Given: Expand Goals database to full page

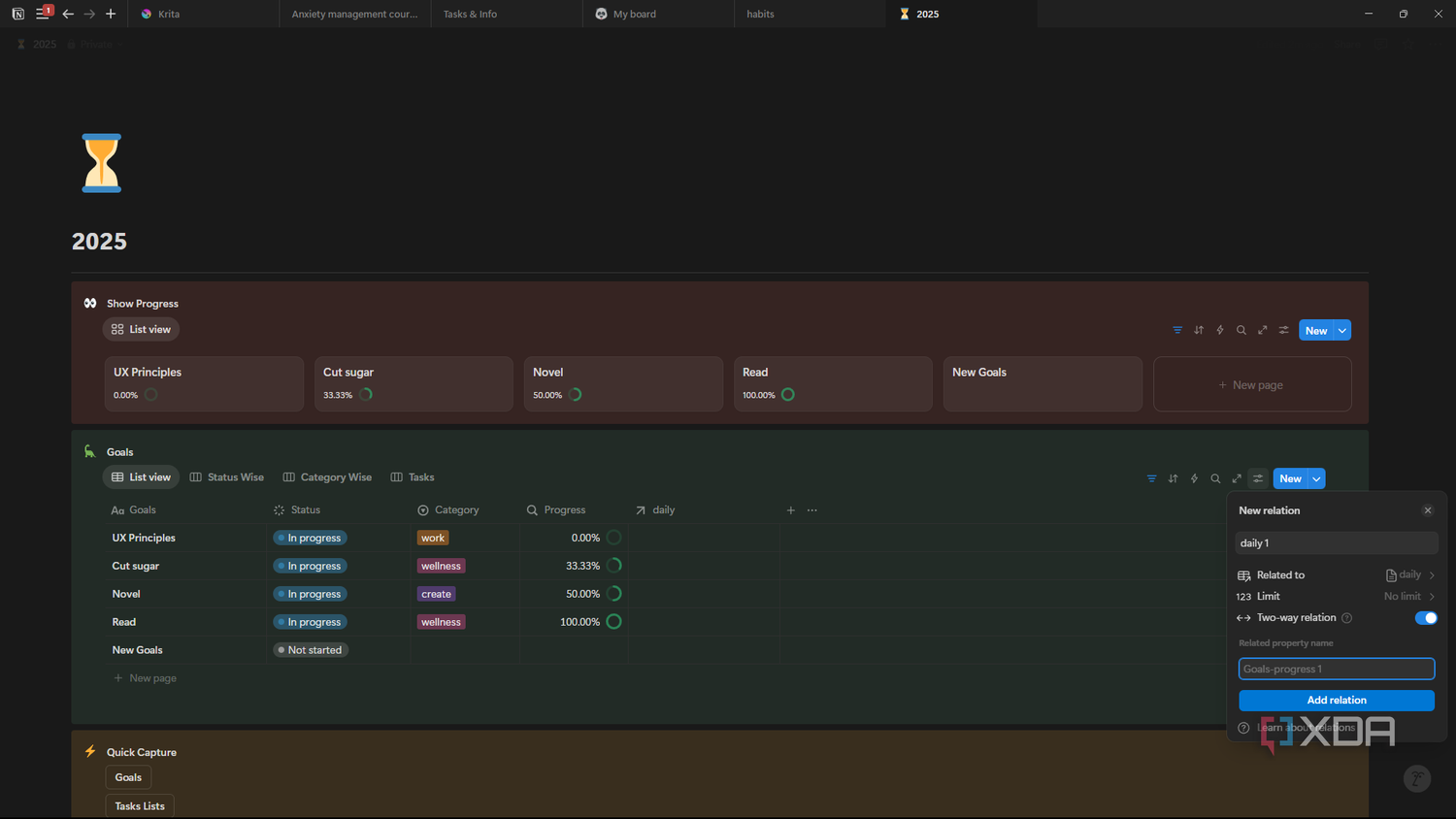Looking at the screenshot, I should pos(1237,478).
